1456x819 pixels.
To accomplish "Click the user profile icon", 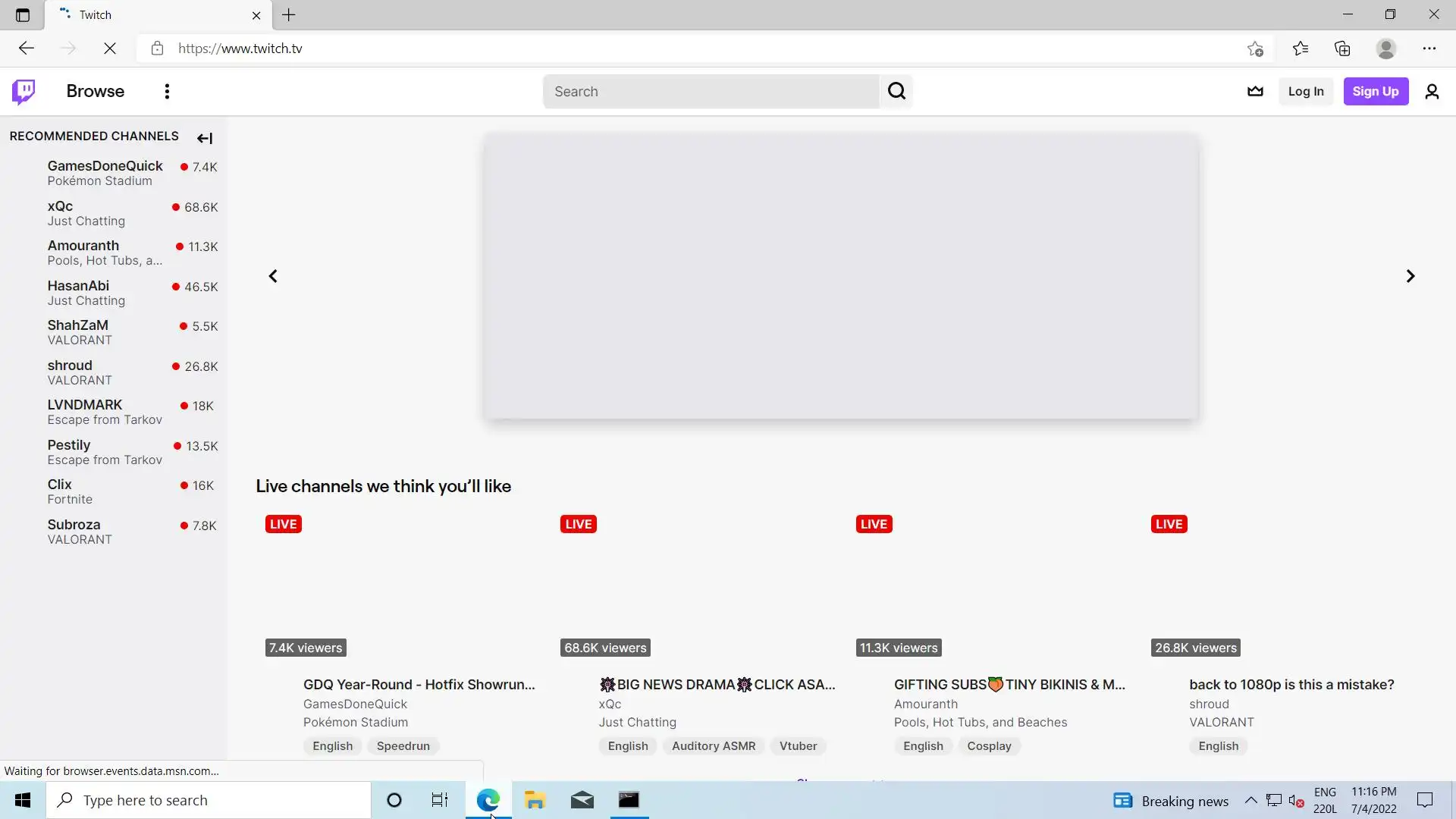I will (x=1432, y=92).
